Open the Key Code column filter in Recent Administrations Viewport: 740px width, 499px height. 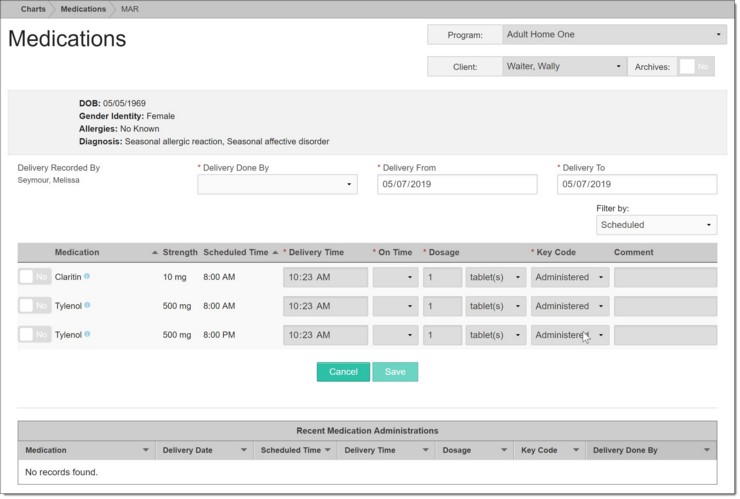pos(576,451)
